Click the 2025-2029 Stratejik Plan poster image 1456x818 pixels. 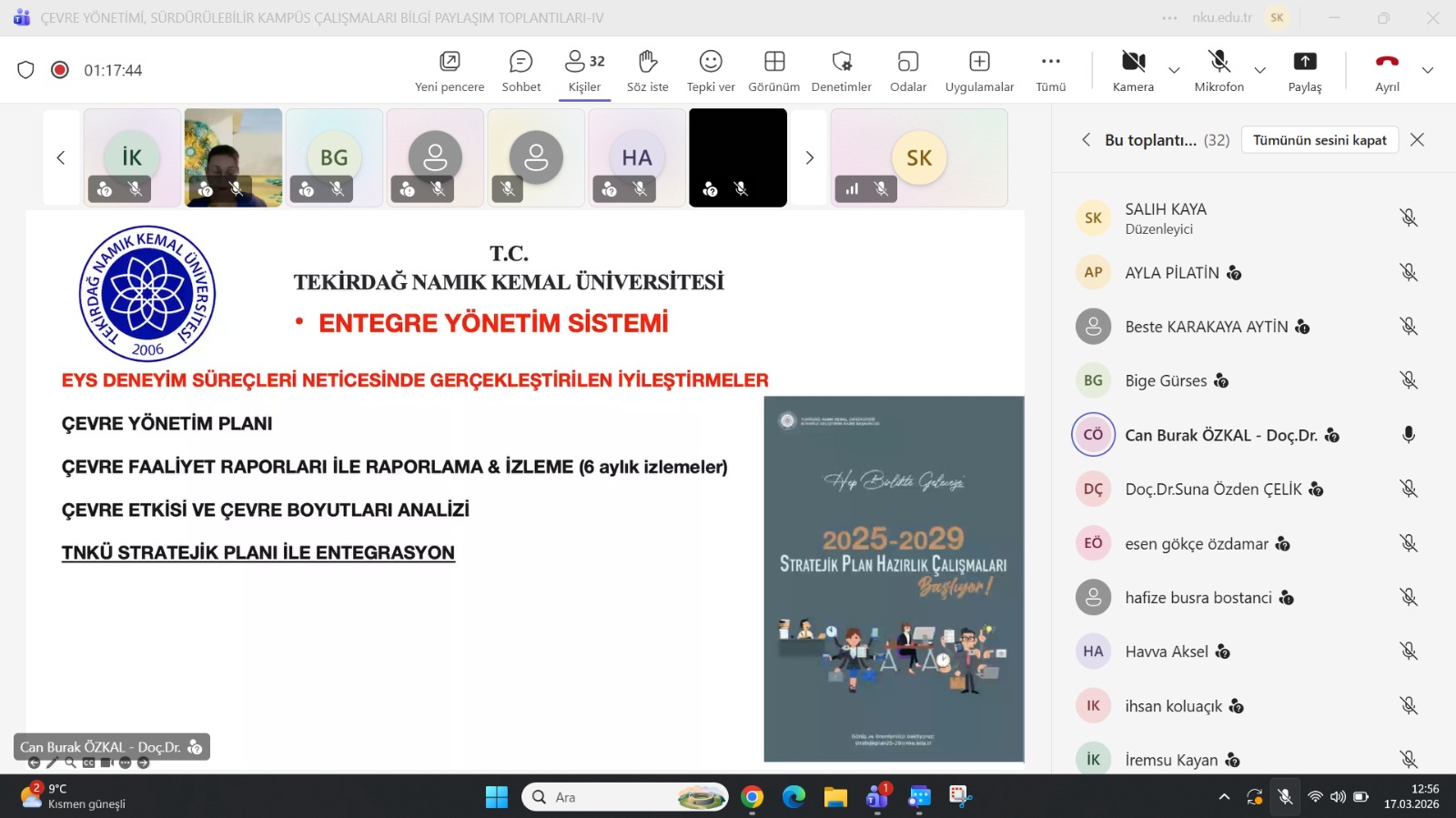[x=894, y=579]
